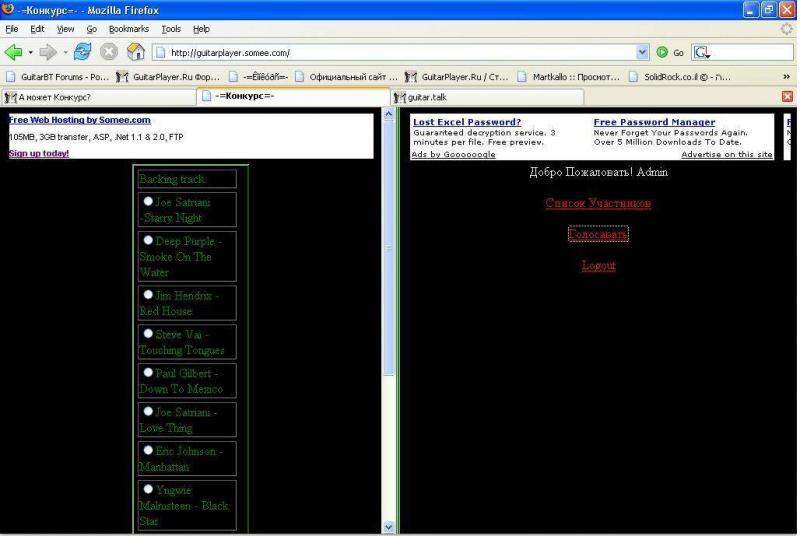This screenshot has width=800, height=536.
Task: Click the Back navigation arrow
Action: click(x=13, y=52)
